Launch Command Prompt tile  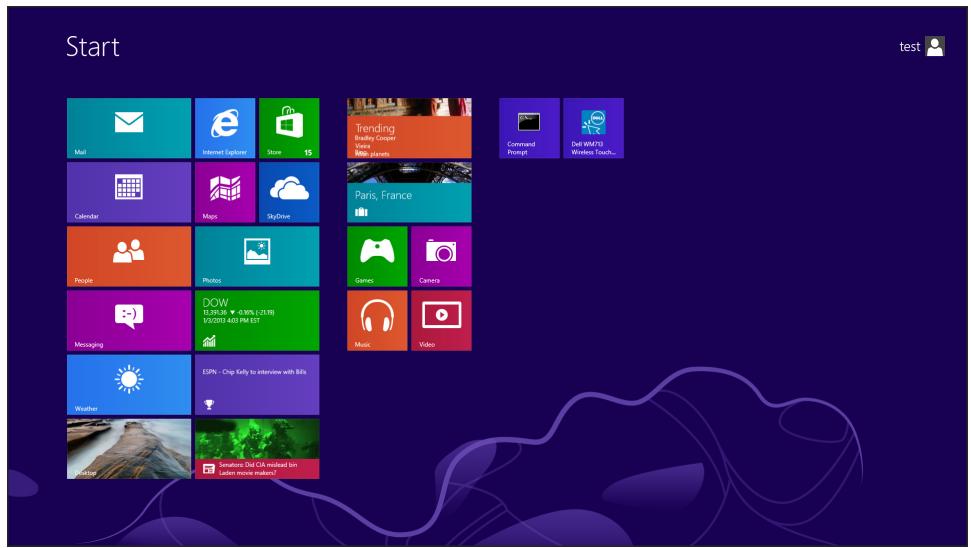click(529, 128)
